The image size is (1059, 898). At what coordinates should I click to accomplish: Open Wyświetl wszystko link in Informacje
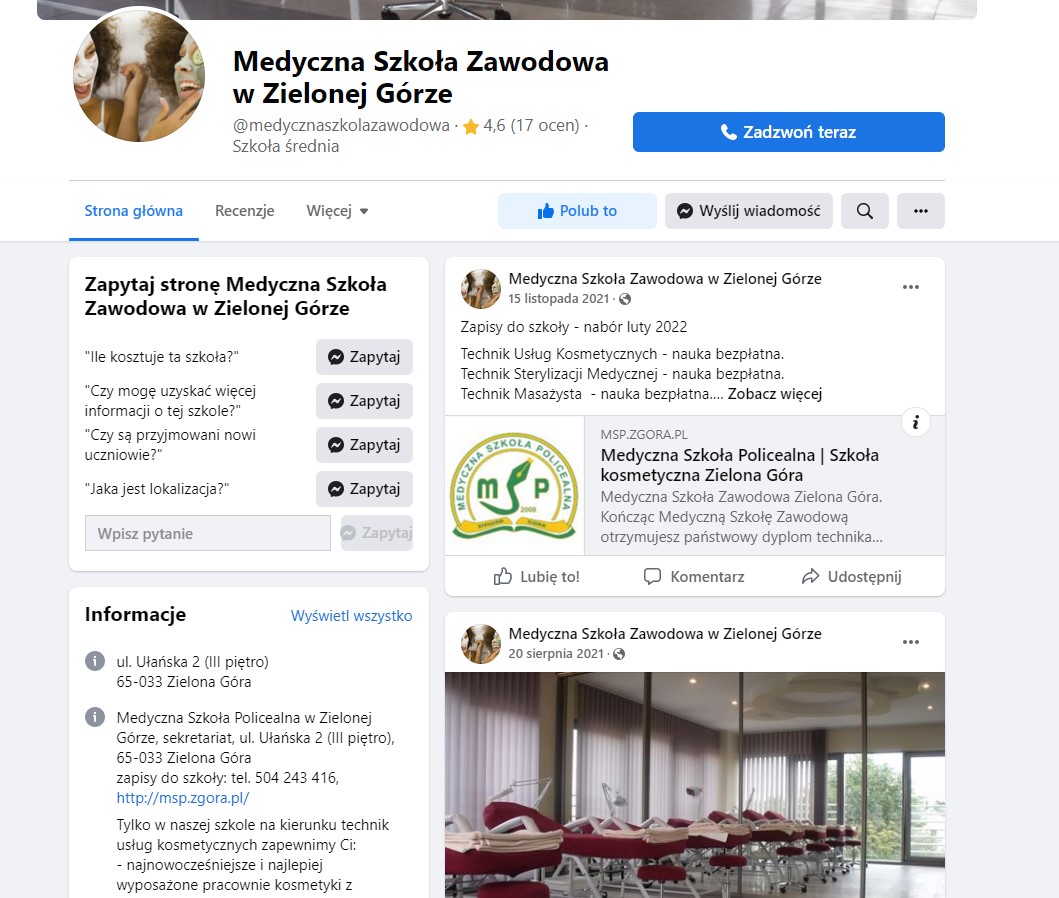(351, 616)
